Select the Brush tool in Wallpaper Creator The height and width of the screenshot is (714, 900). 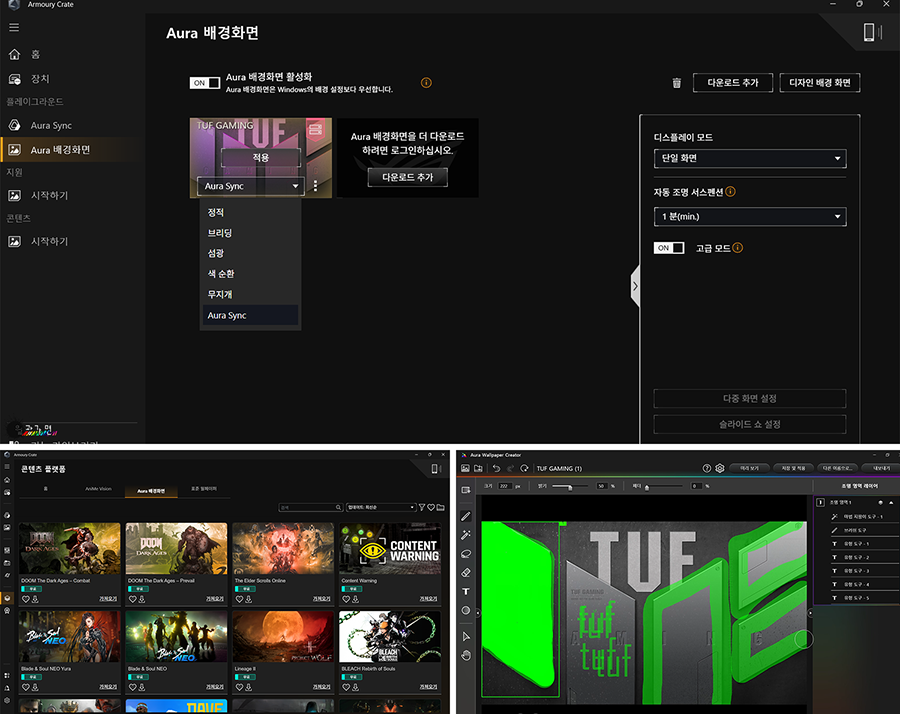click(465, 516)
